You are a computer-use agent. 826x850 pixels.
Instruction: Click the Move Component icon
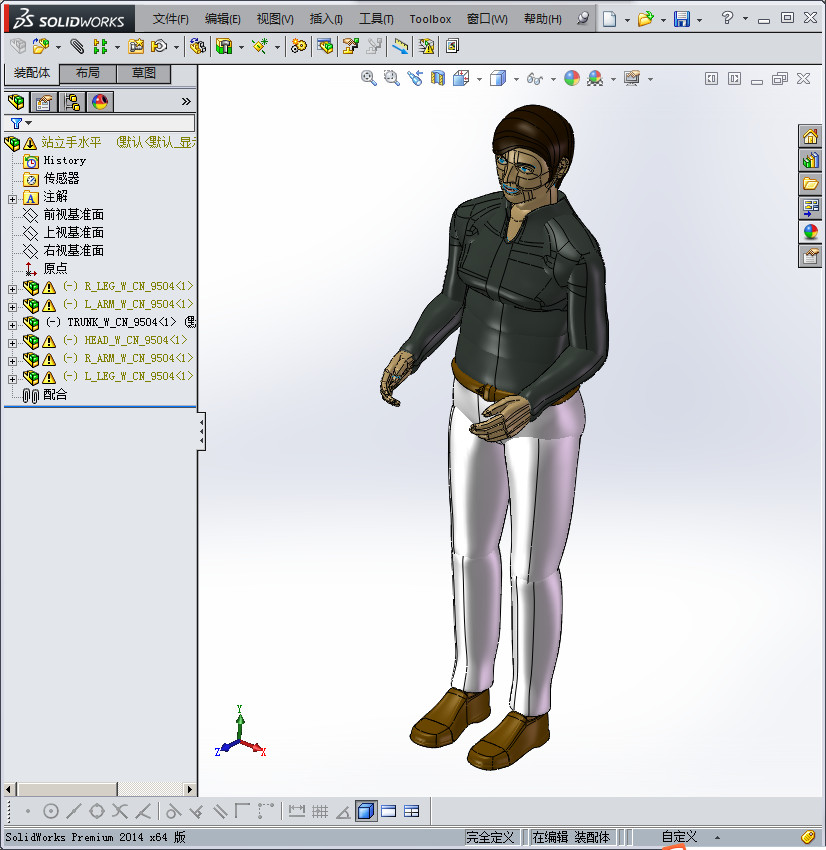pyautogui.click(x=159, y=46)
